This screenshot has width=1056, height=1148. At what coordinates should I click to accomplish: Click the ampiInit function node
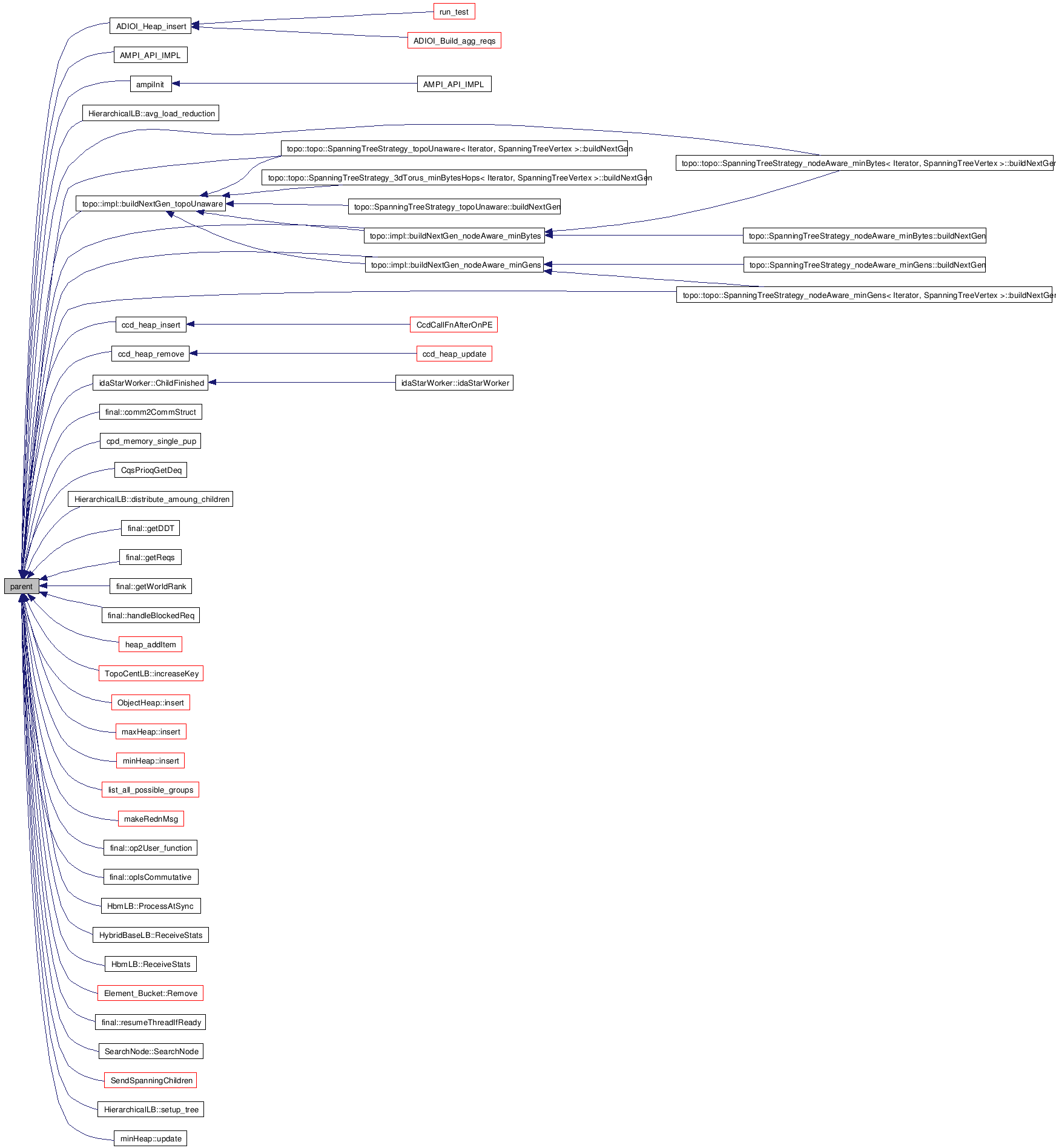coord(150,84)
